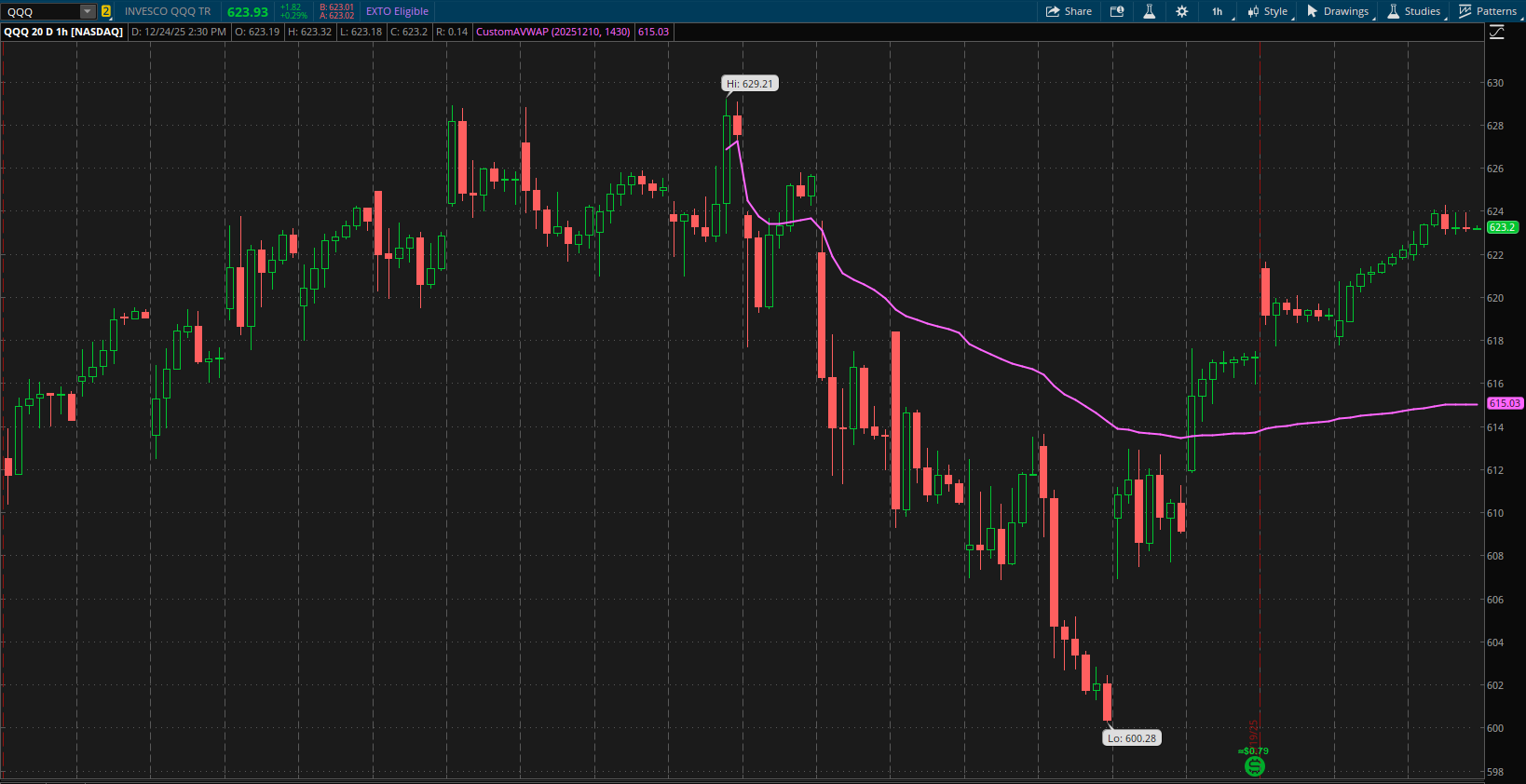This screenshot has height=784, width=1526.
Task: Open the alert window icon
Action: tap(1117, 11)
